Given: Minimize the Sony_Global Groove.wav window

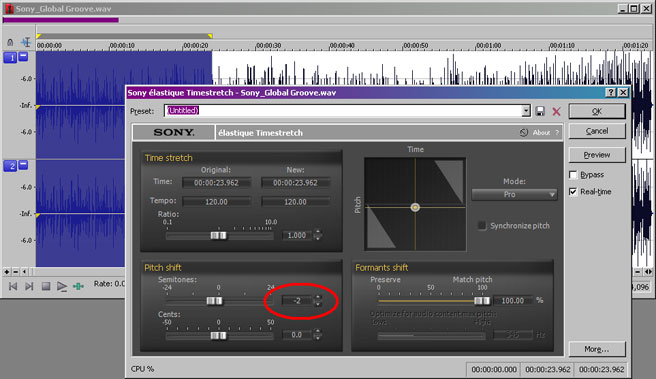Looking at the screenshot, I should [x=623, y=8].
